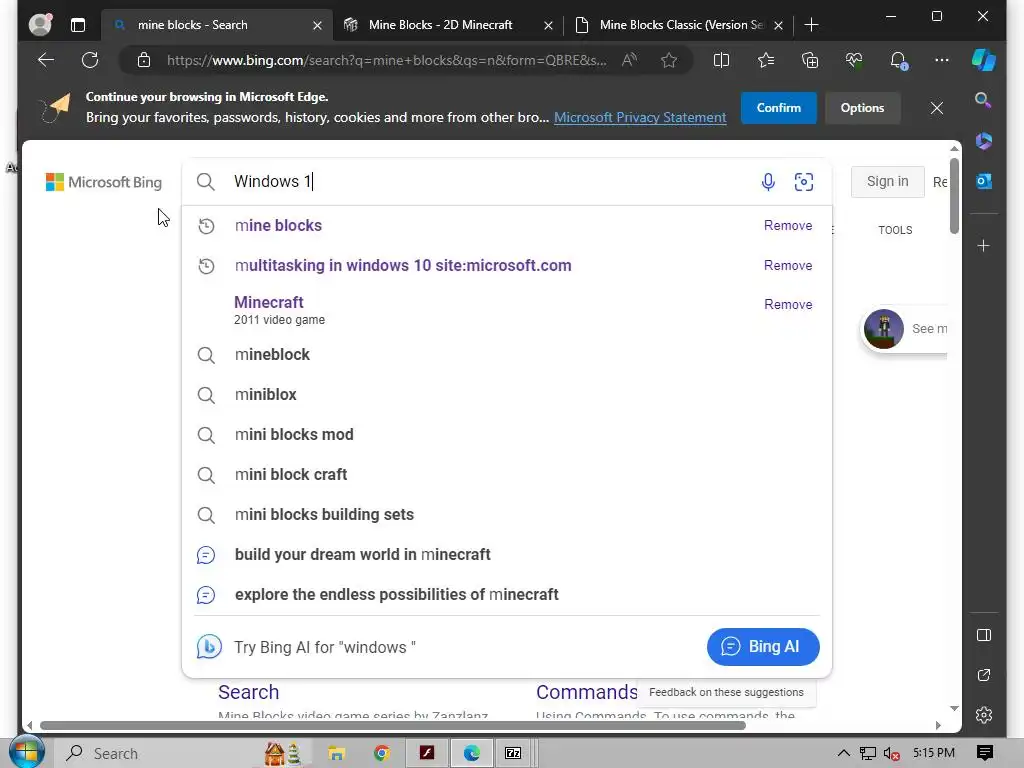Click the address bar URL
Viewport: 1024px width, 768px height.
pyautogui.click(x=386, y=60)
